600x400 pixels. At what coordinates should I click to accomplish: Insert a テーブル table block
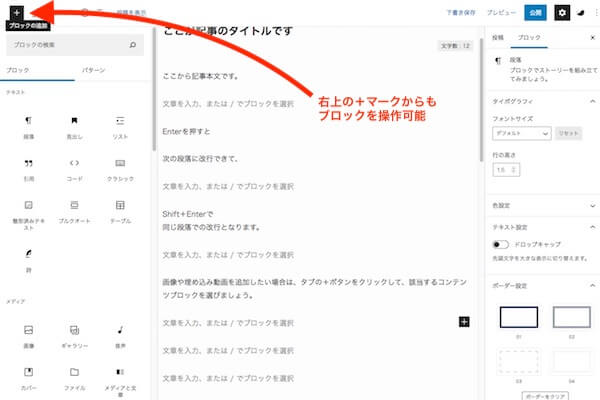coord(120,212)
